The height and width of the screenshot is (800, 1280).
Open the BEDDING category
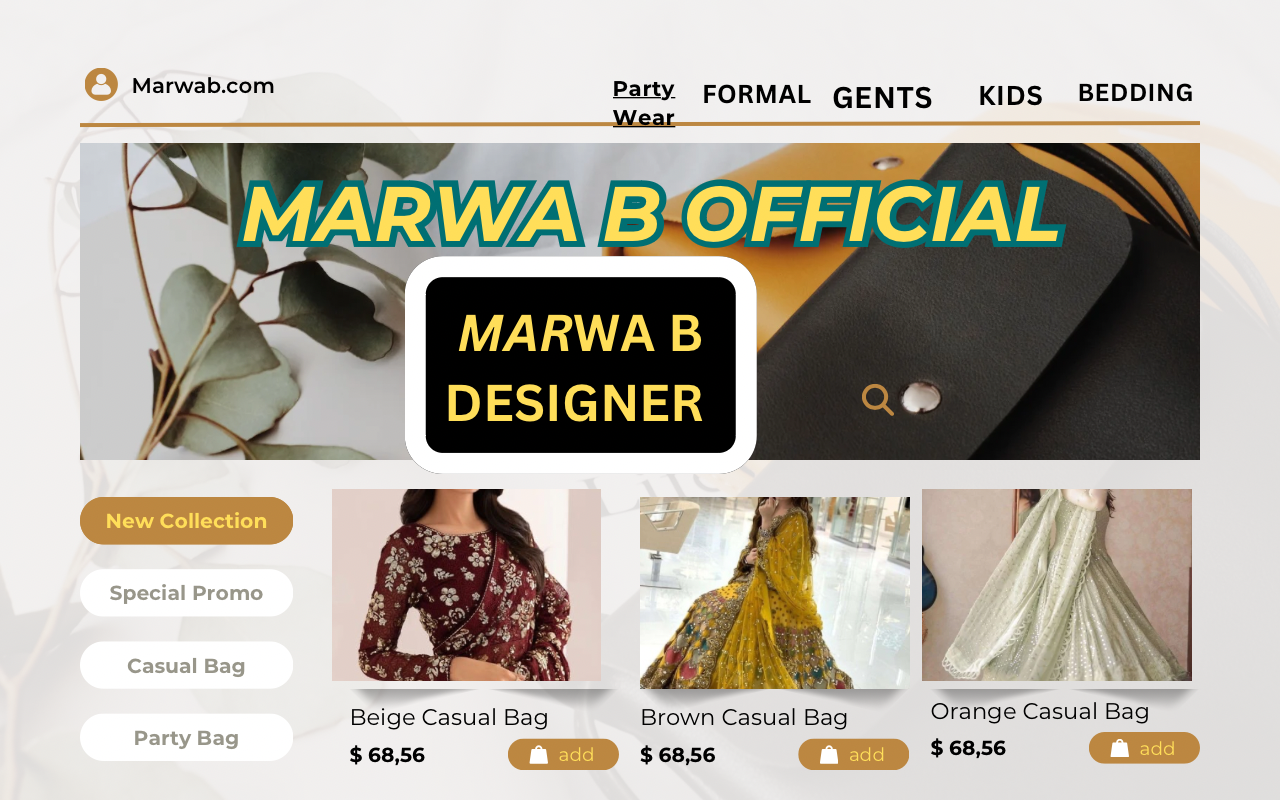tap(1135, 93)
